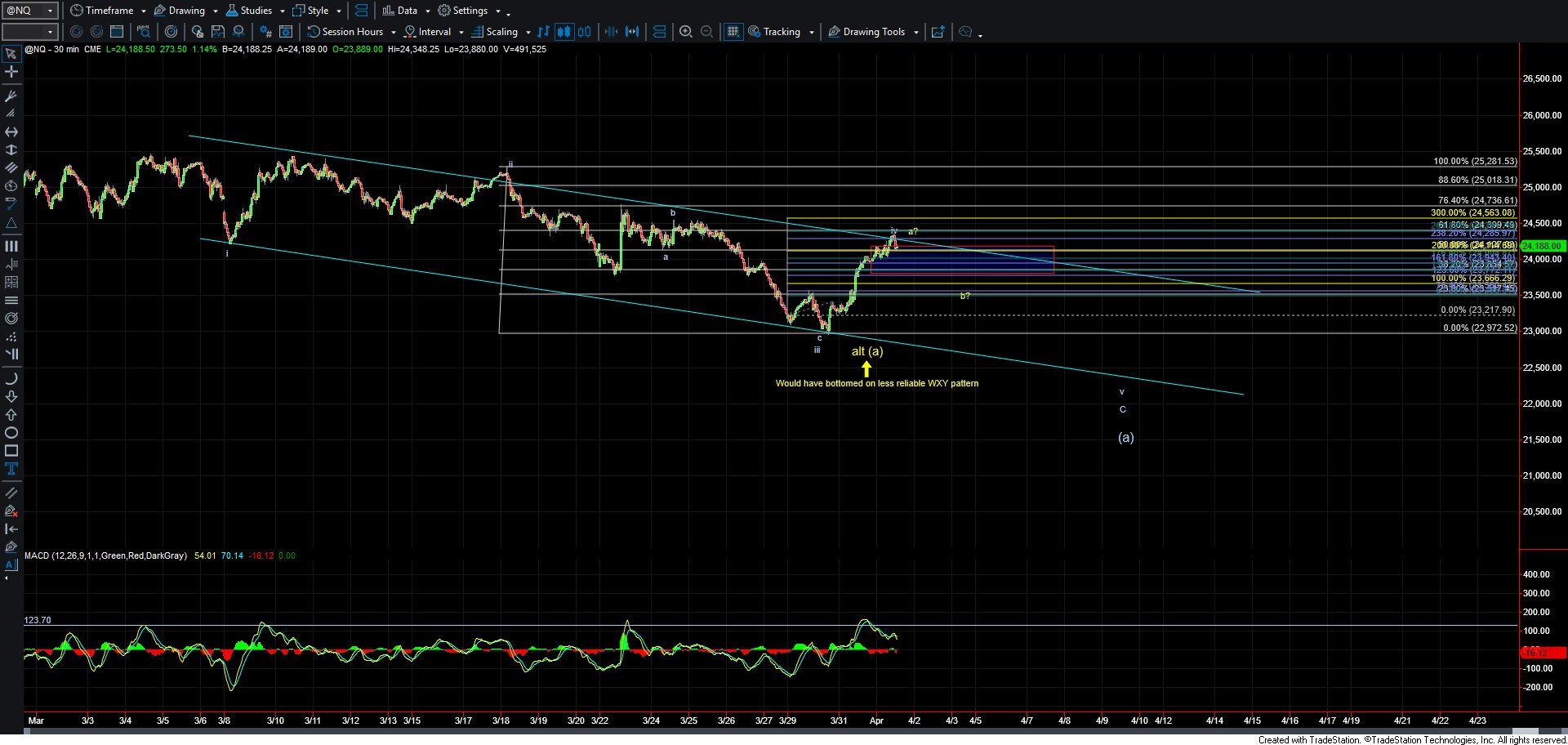
Task: Toggle the chart grid display button
Action: click(x=733, y=32)
